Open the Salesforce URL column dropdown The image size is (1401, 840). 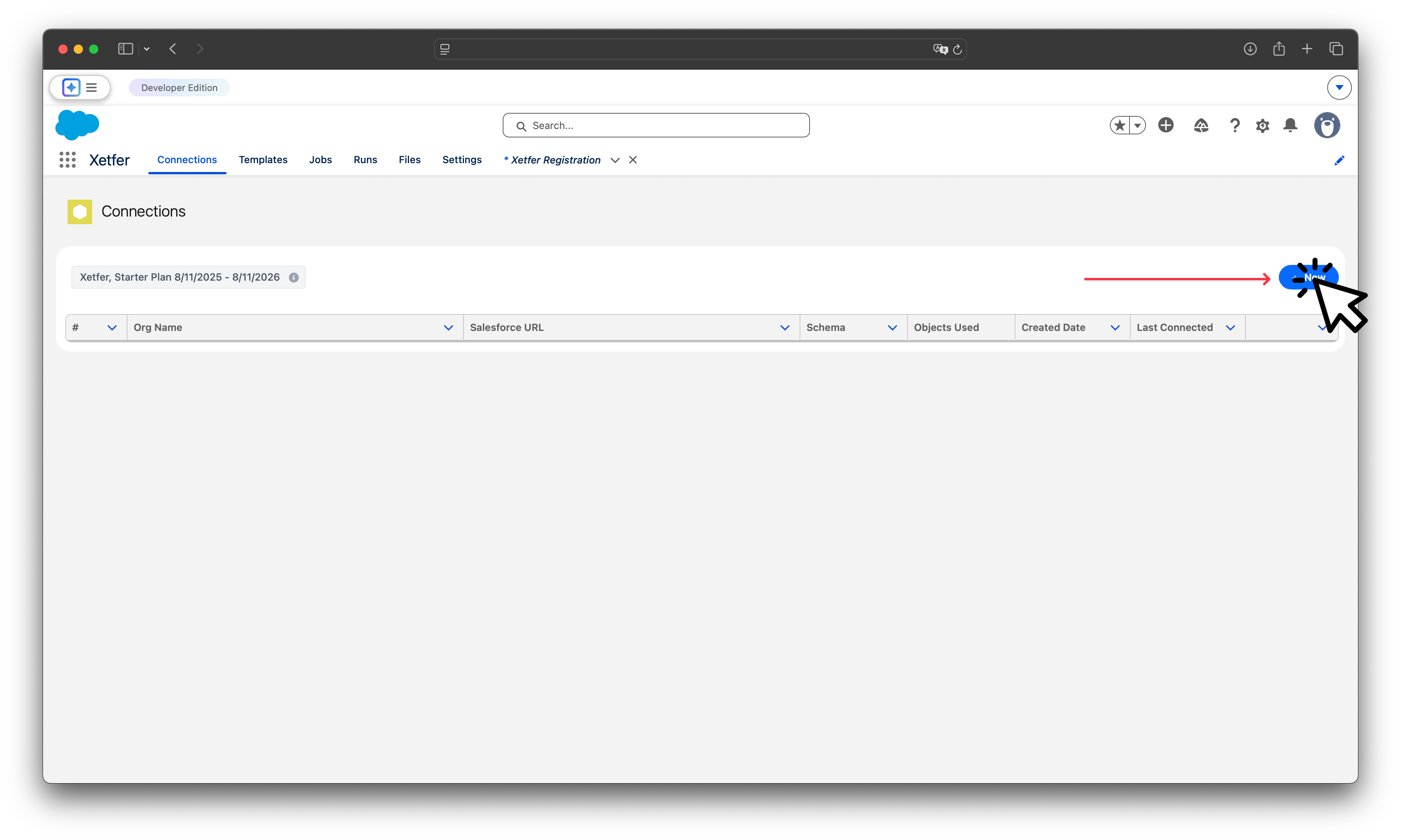[x=784, y=328]
